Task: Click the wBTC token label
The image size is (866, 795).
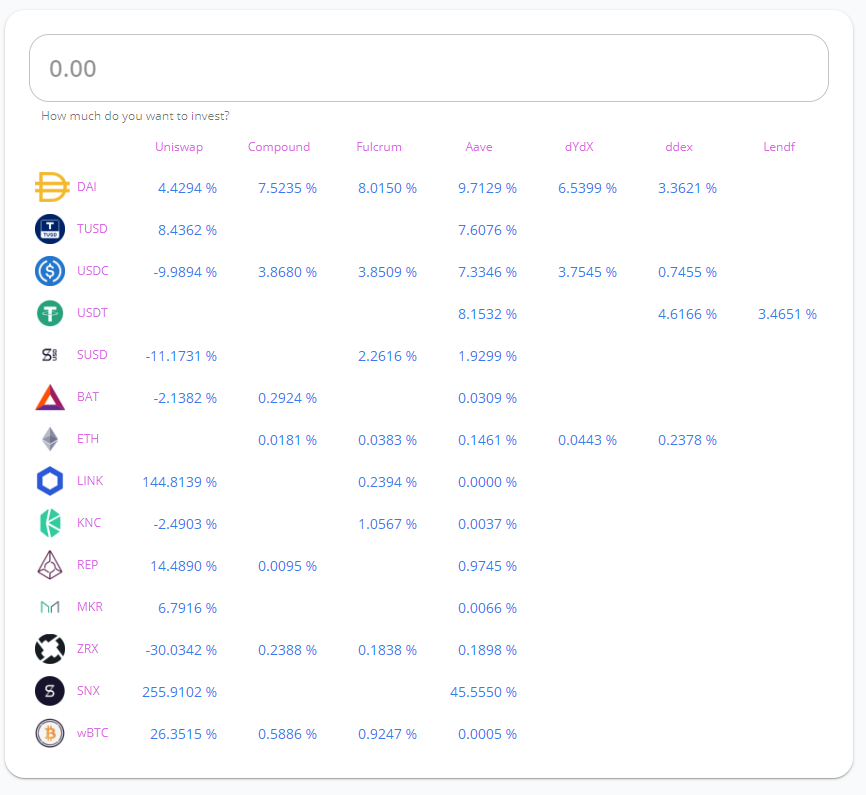Action: pos(92,733)
